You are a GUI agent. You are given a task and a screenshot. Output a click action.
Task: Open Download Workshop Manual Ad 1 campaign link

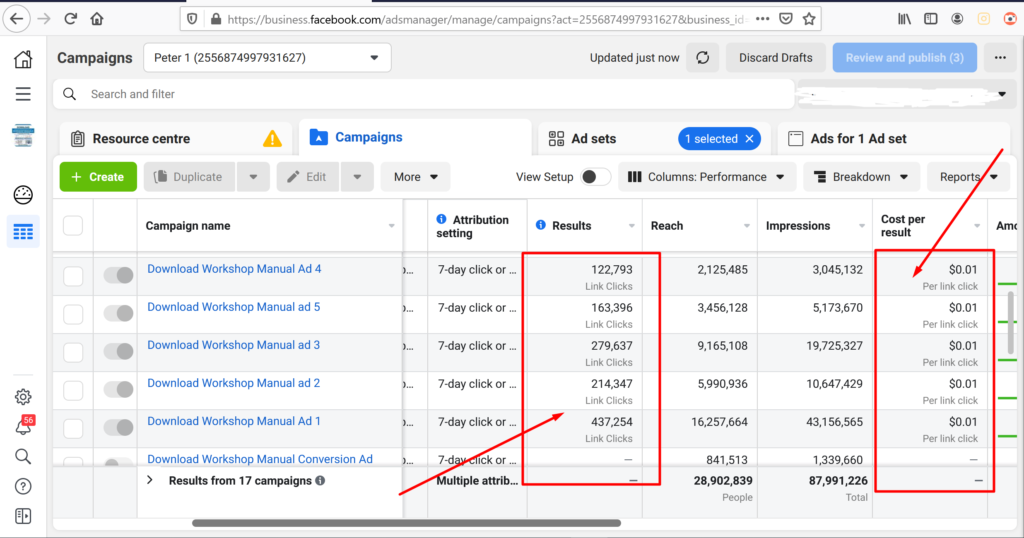coord(234,421)
